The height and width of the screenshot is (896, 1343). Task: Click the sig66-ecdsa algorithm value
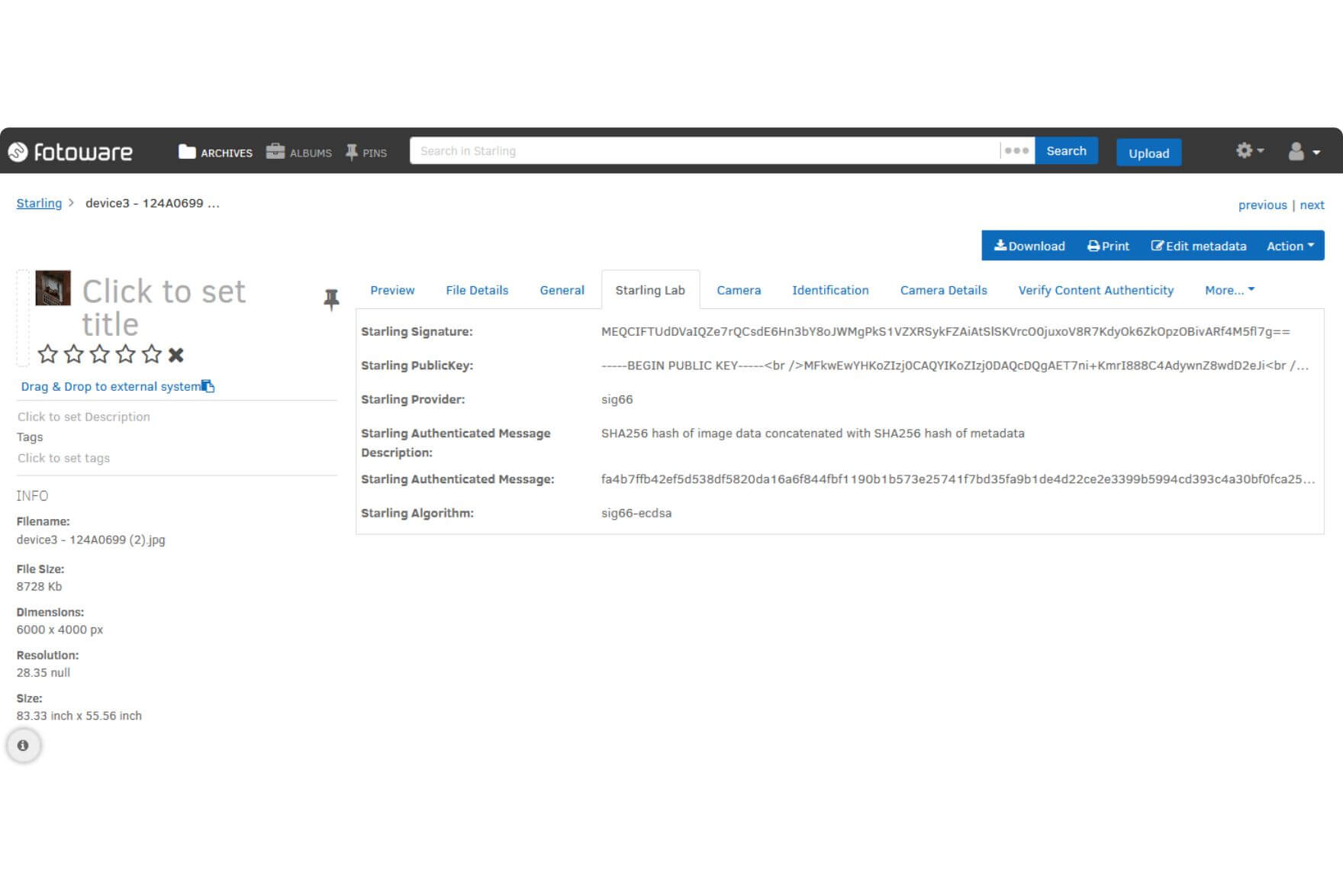[636, 513]
